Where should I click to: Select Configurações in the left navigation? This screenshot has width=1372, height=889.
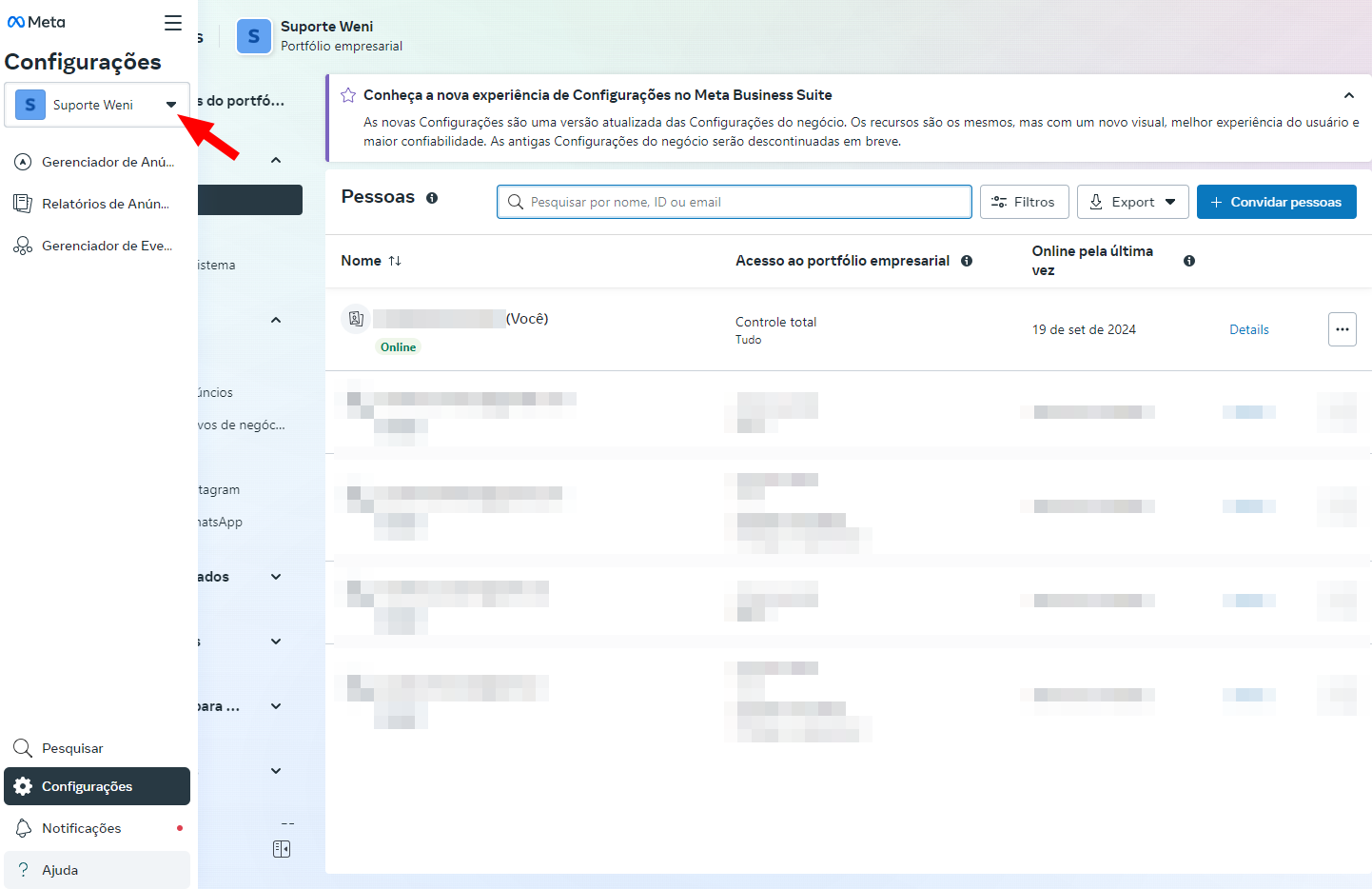pos(90,786)
